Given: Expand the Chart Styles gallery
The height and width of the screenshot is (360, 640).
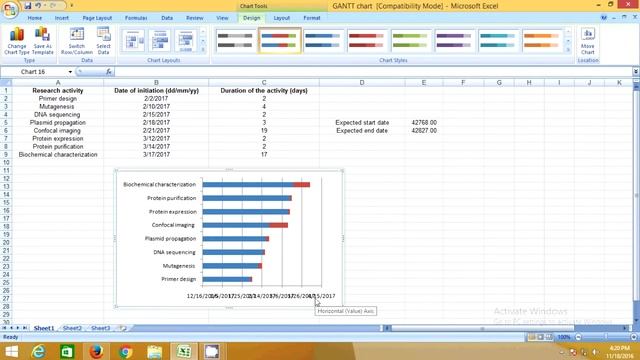Looking at the screenshot, I should [x=568, y=50].
